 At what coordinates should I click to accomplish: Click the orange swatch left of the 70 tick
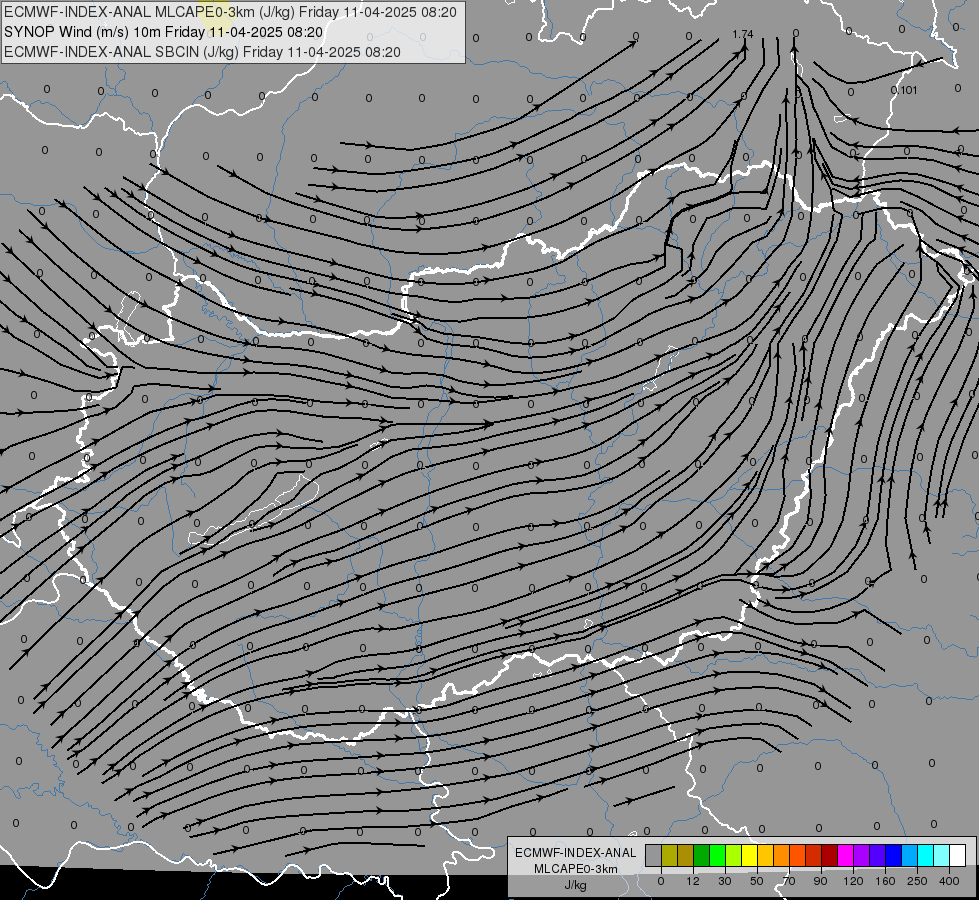click(782, 855)
